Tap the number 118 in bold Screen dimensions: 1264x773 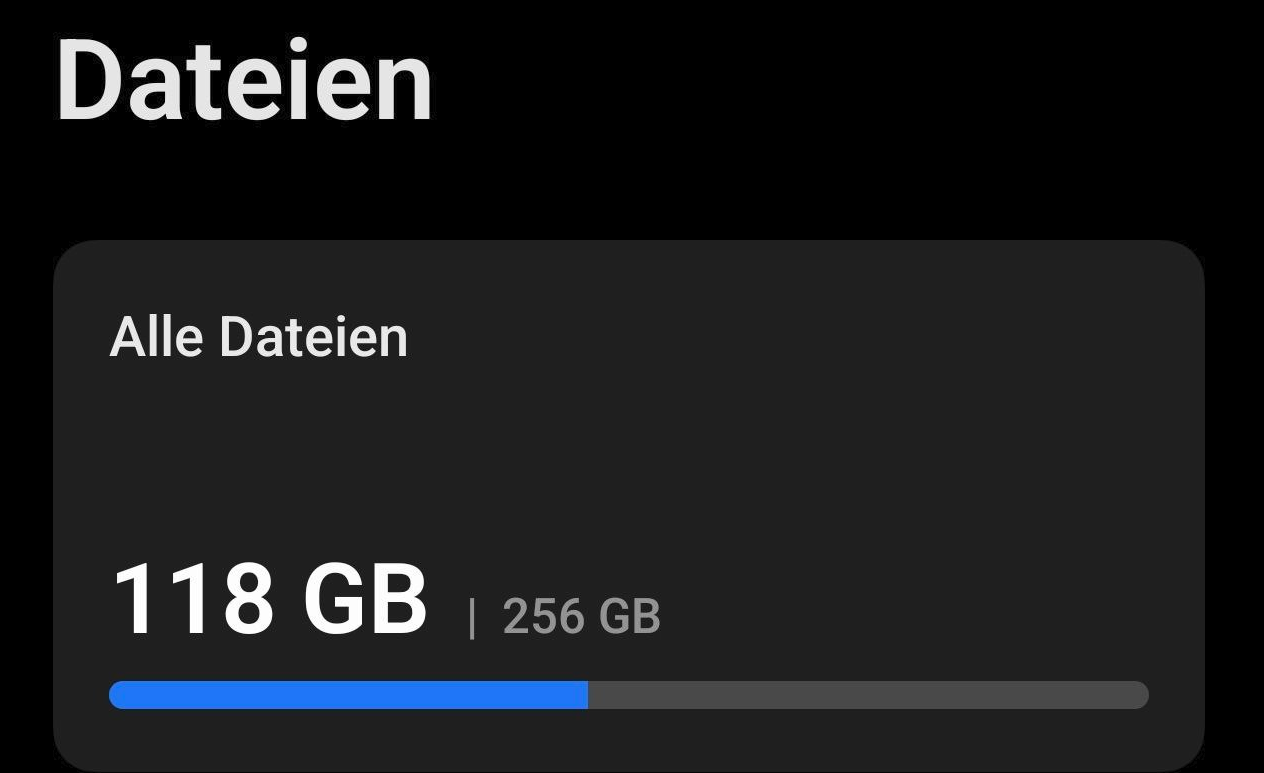193,599
